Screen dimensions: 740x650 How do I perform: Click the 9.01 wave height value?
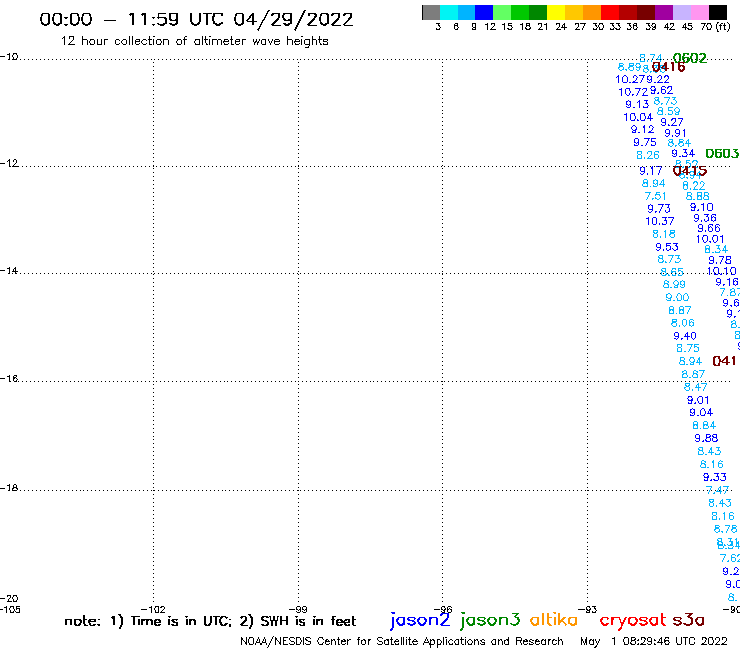coord(698,400)
